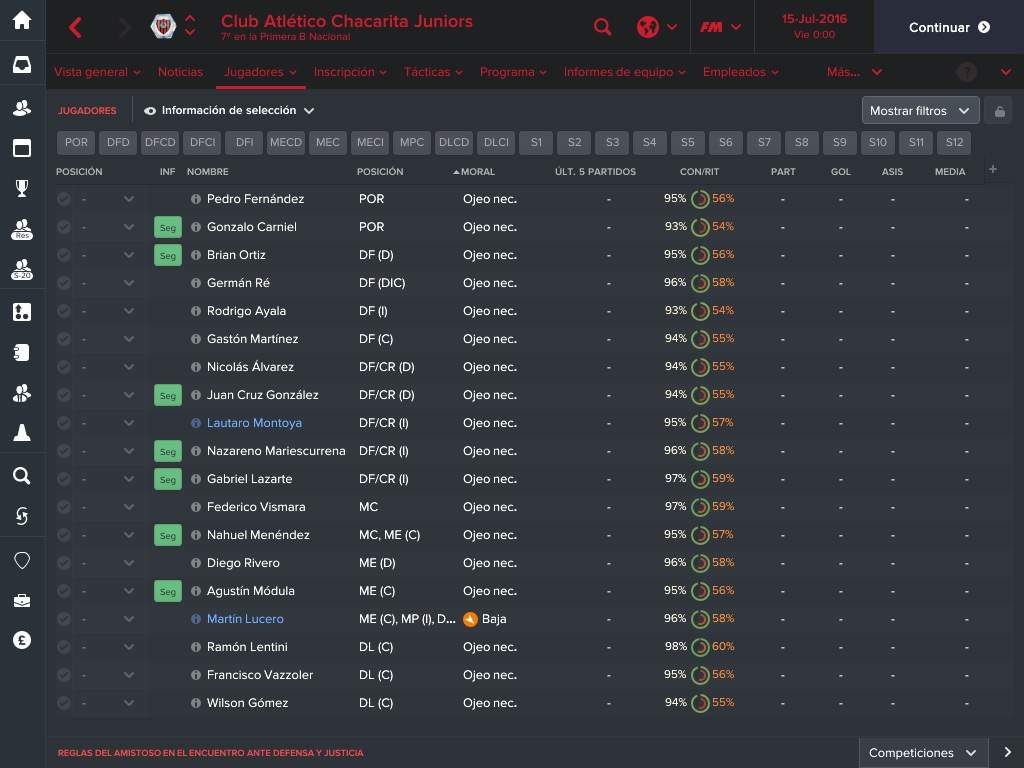The image size is (1024, 768).
Task: Click the magnifying glass search icon in top bar
Action: tap(602, 27)
